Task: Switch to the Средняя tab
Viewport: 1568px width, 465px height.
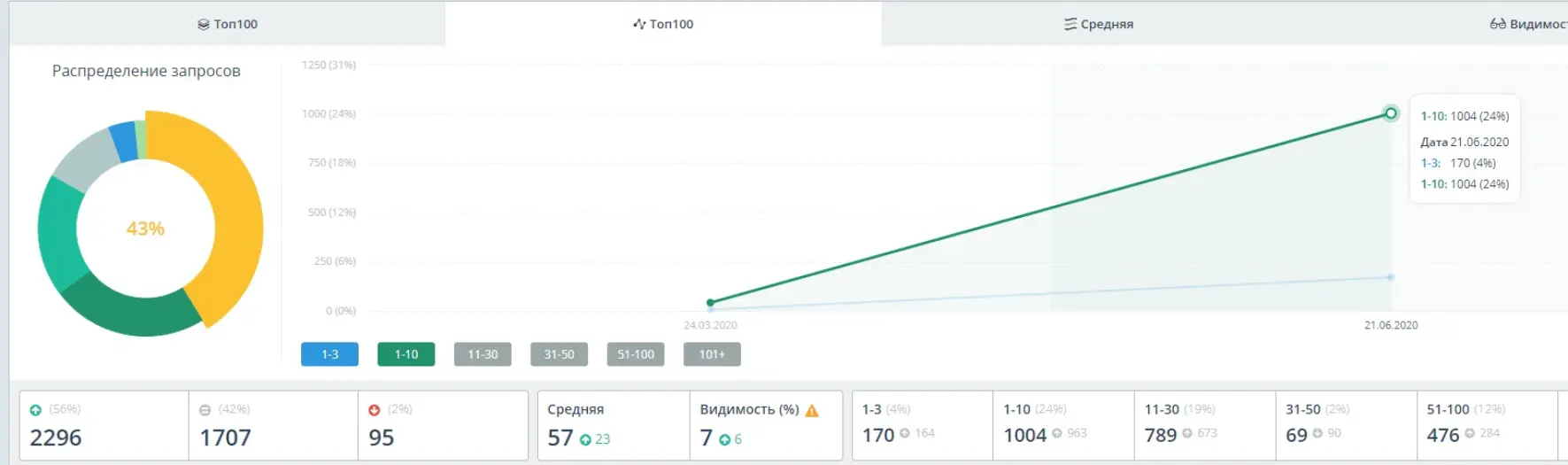Action: point(1099,24)
